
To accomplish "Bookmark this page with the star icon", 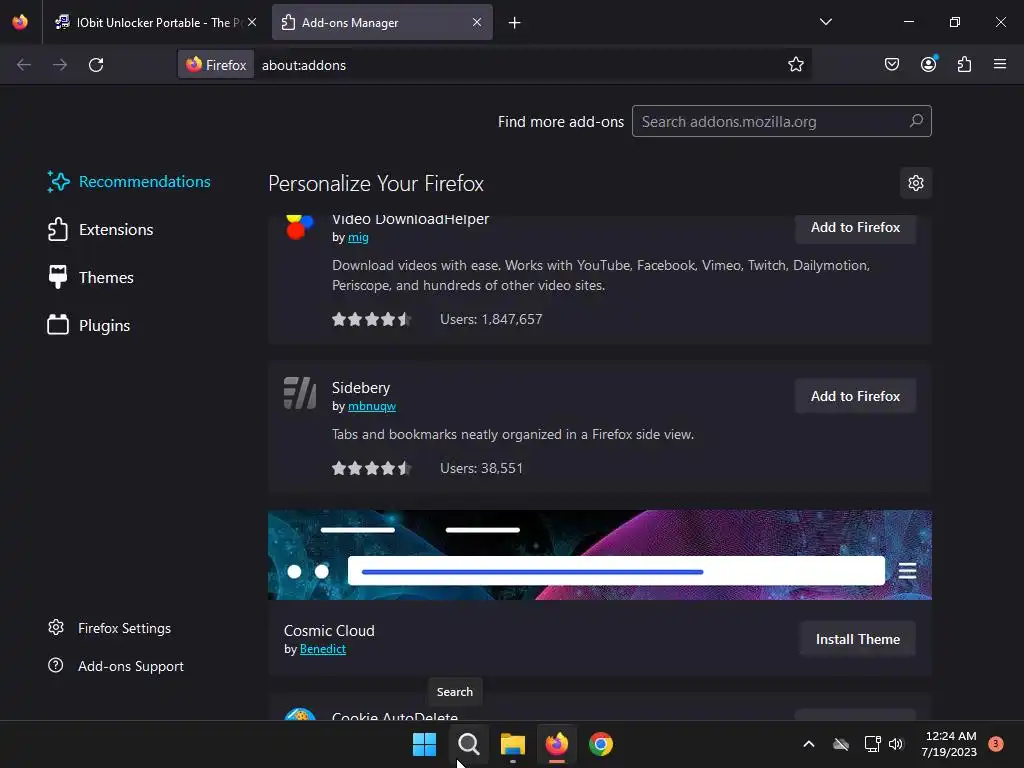I will pyautogui.click(x=795, y=65).
